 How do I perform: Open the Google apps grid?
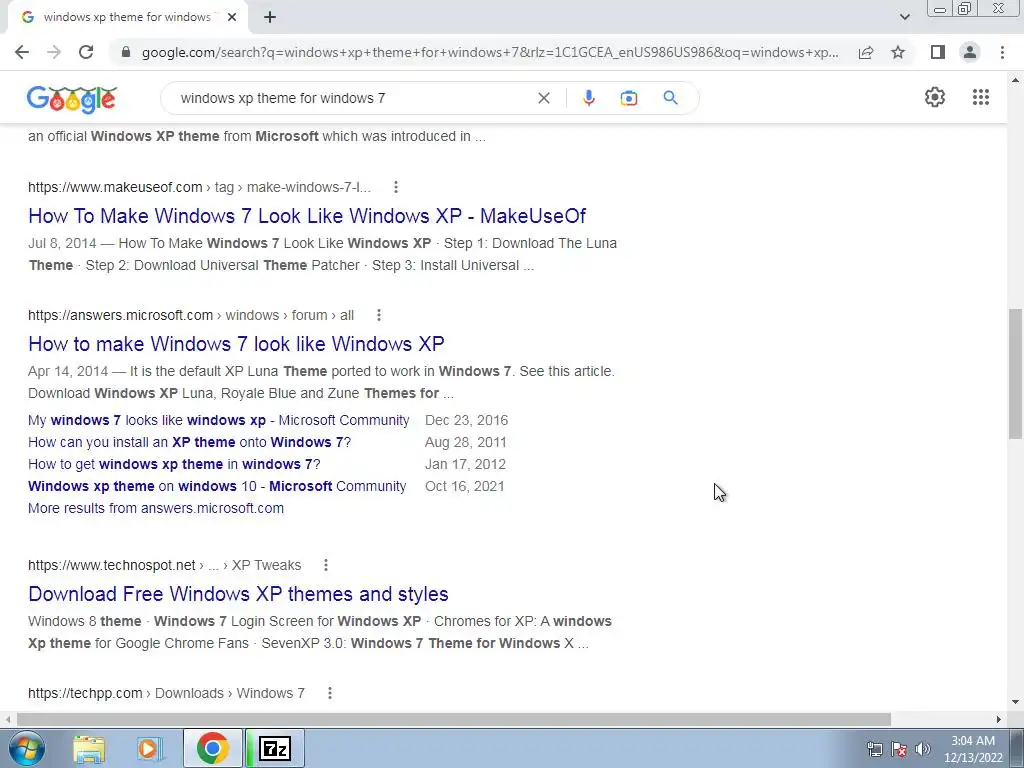(x=980, y=97)
